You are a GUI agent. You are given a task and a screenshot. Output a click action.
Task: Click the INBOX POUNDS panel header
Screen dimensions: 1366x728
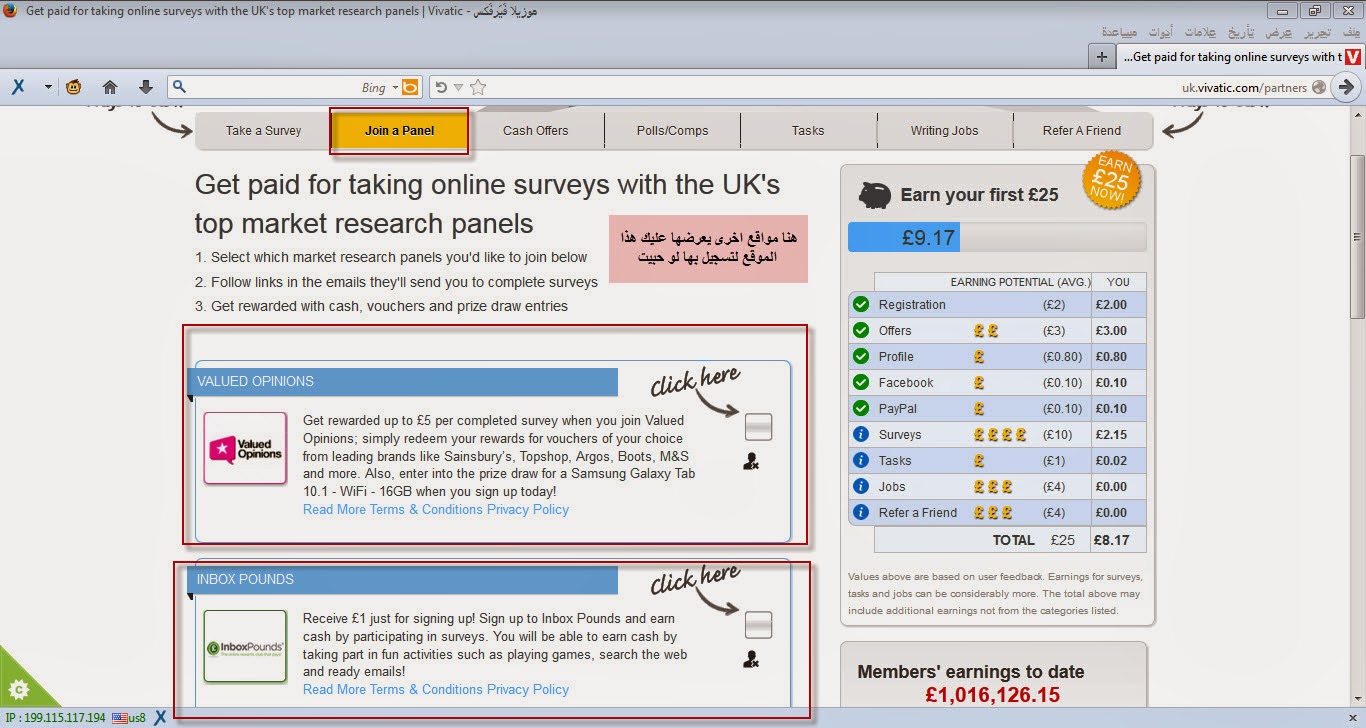pos(403,580)
